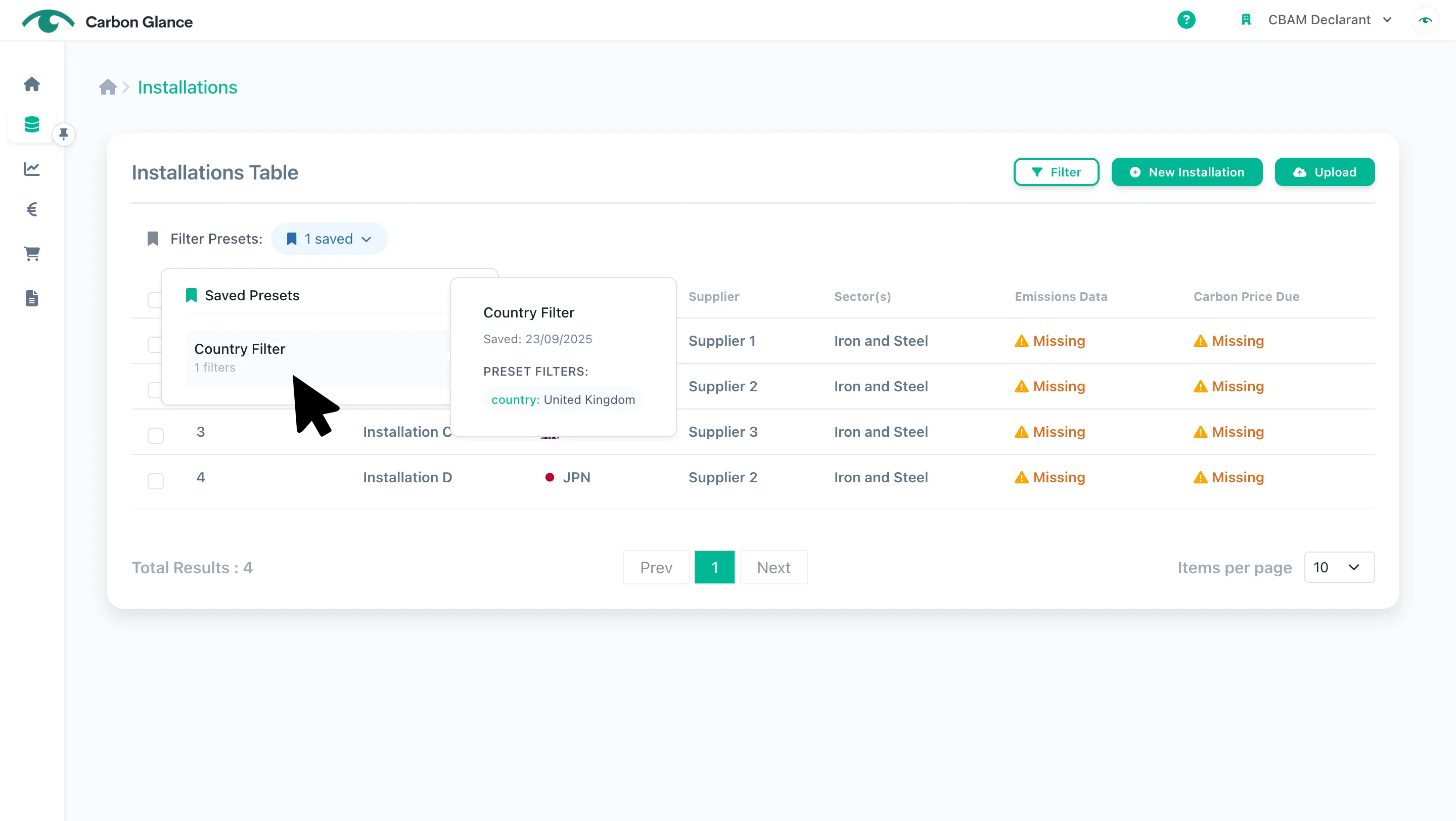Open the database icon in sidebar
Screen dimensions: 1456x821
pos(32,124)
